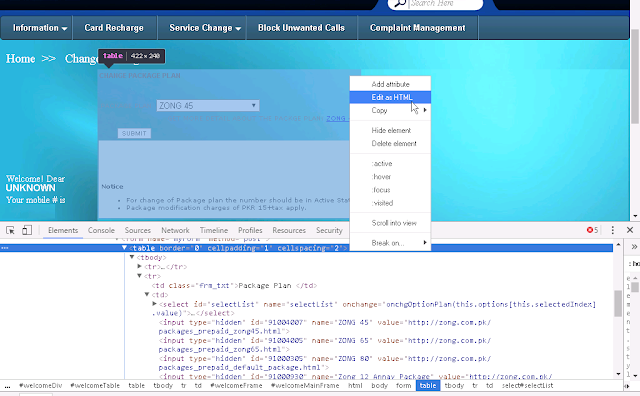Screen dimensions: 640x396
Task: Select hidden input line named ZONG 65
Action: [x=324, y=345]
